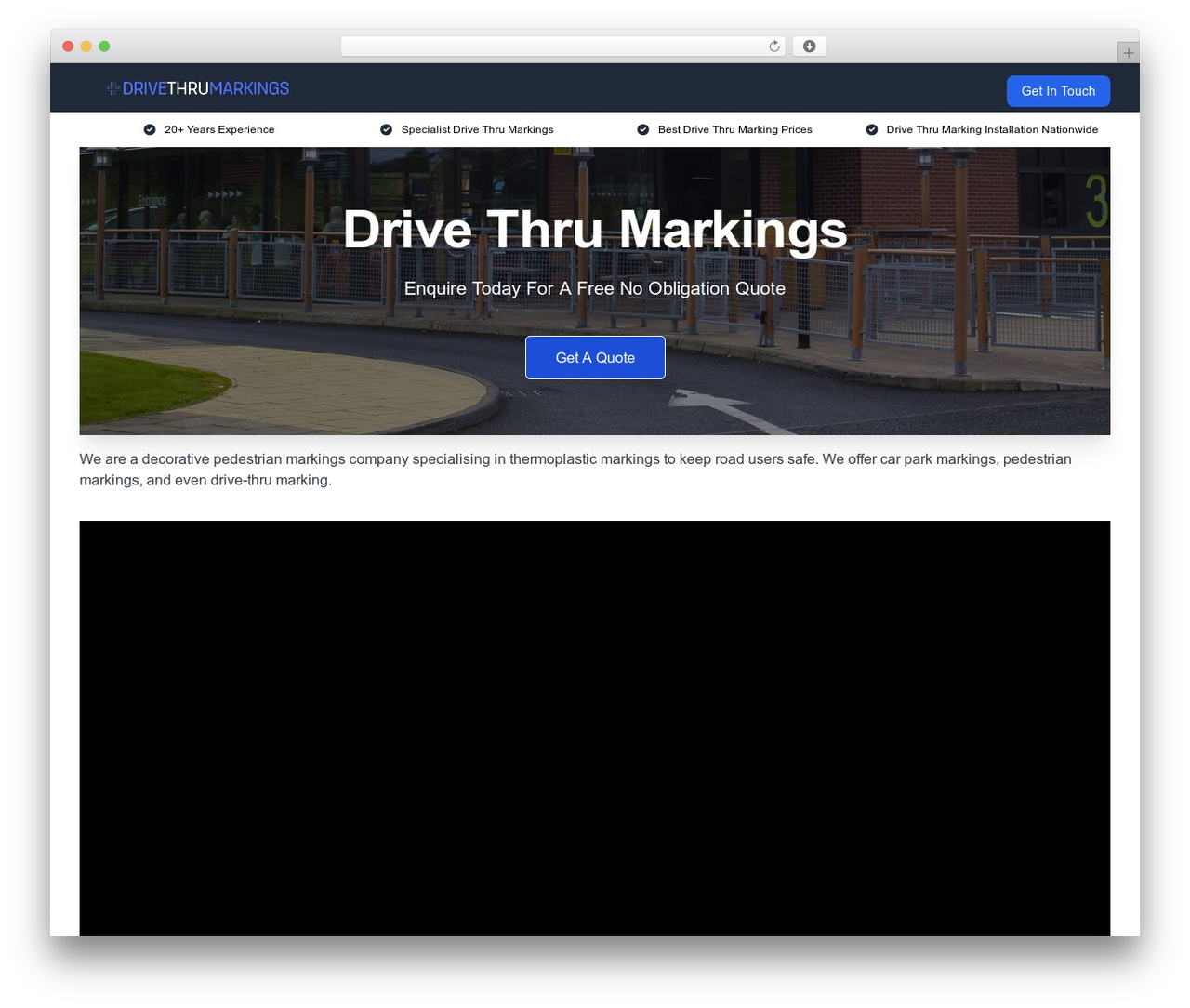Click the 'Drive Thru Markings' hero heading
Screen dimensions: 1190x1008
pos(595,229)
